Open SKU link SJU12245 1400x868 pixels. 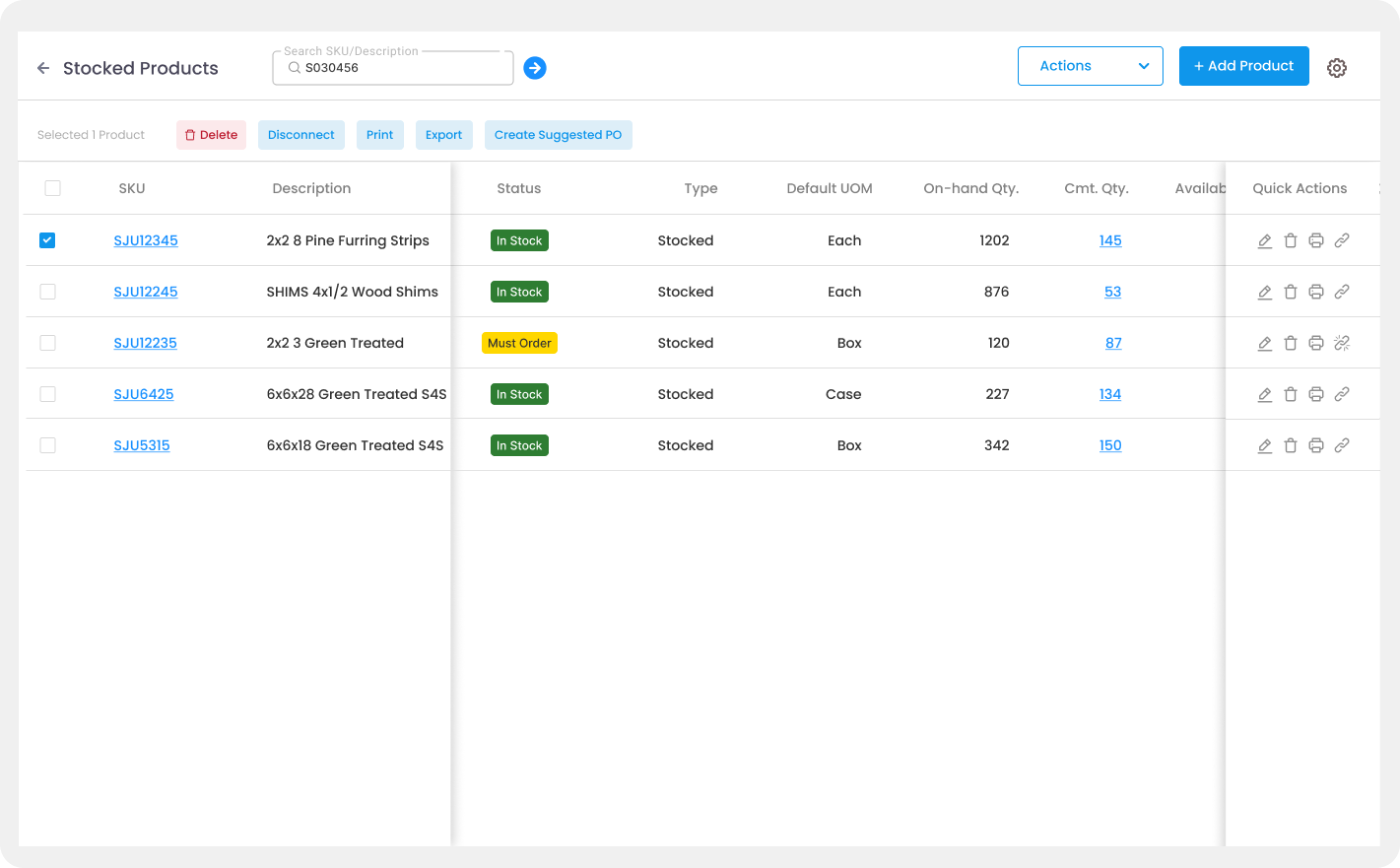[146, 292]
